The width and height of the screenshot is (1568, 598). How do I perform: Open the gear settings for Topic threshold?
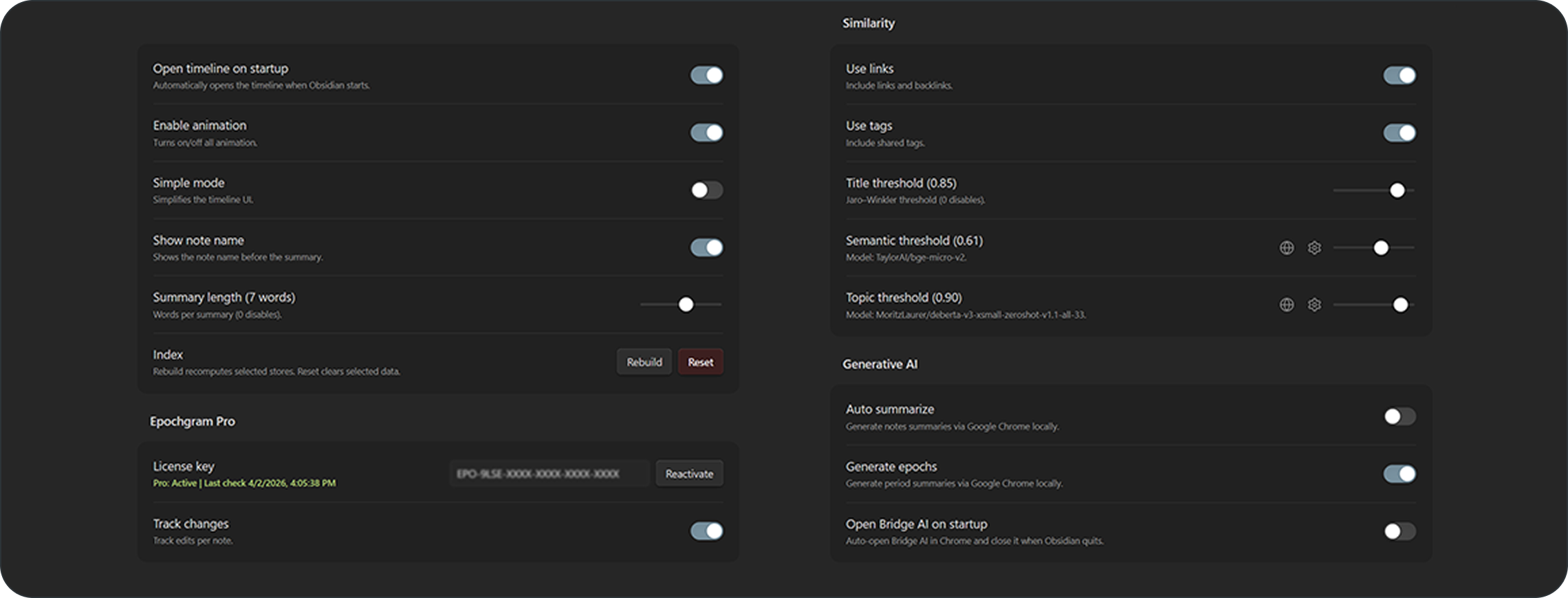(x=1314, y=304)
